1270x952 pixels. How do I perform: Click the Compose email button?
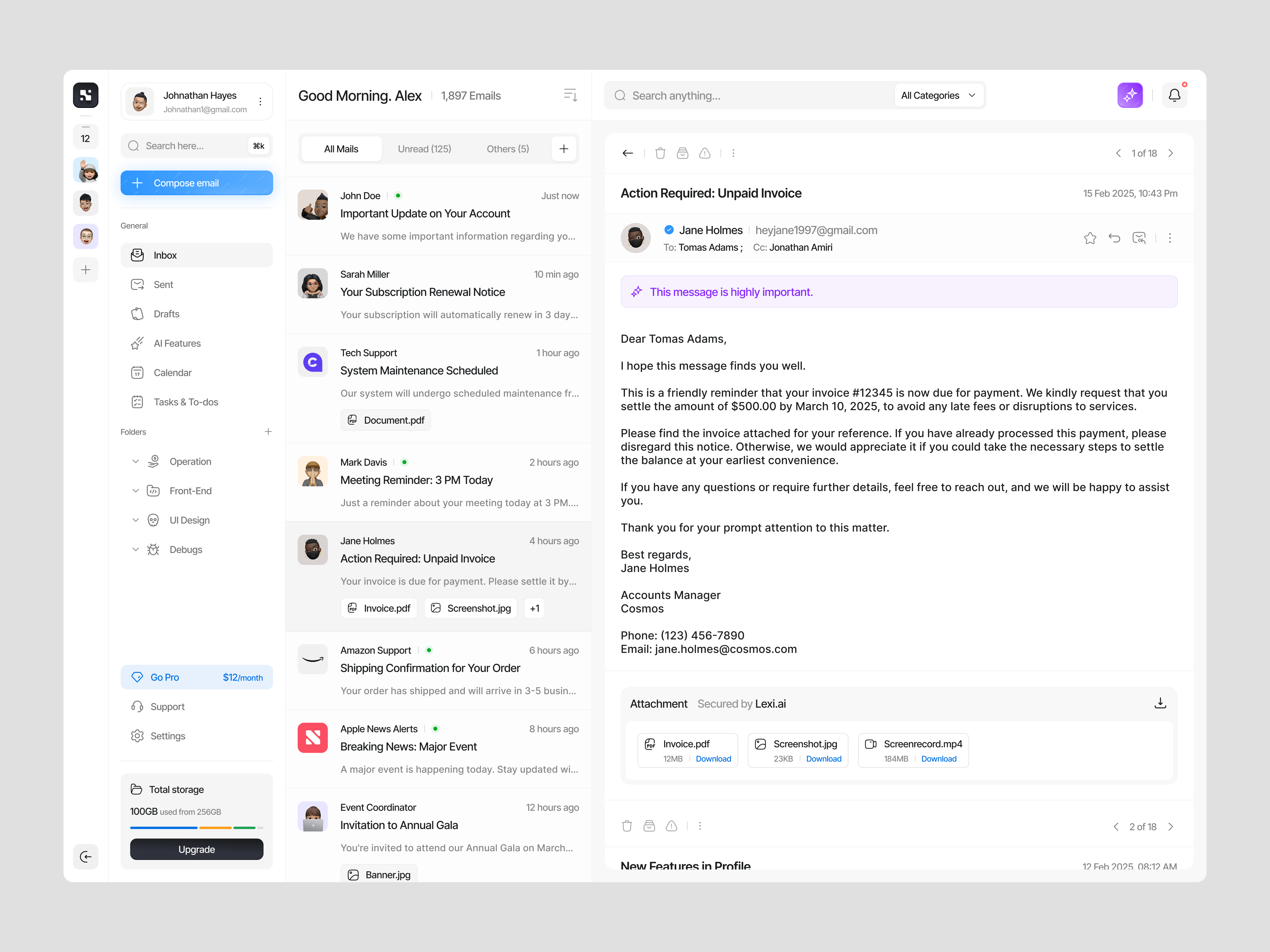196,183
